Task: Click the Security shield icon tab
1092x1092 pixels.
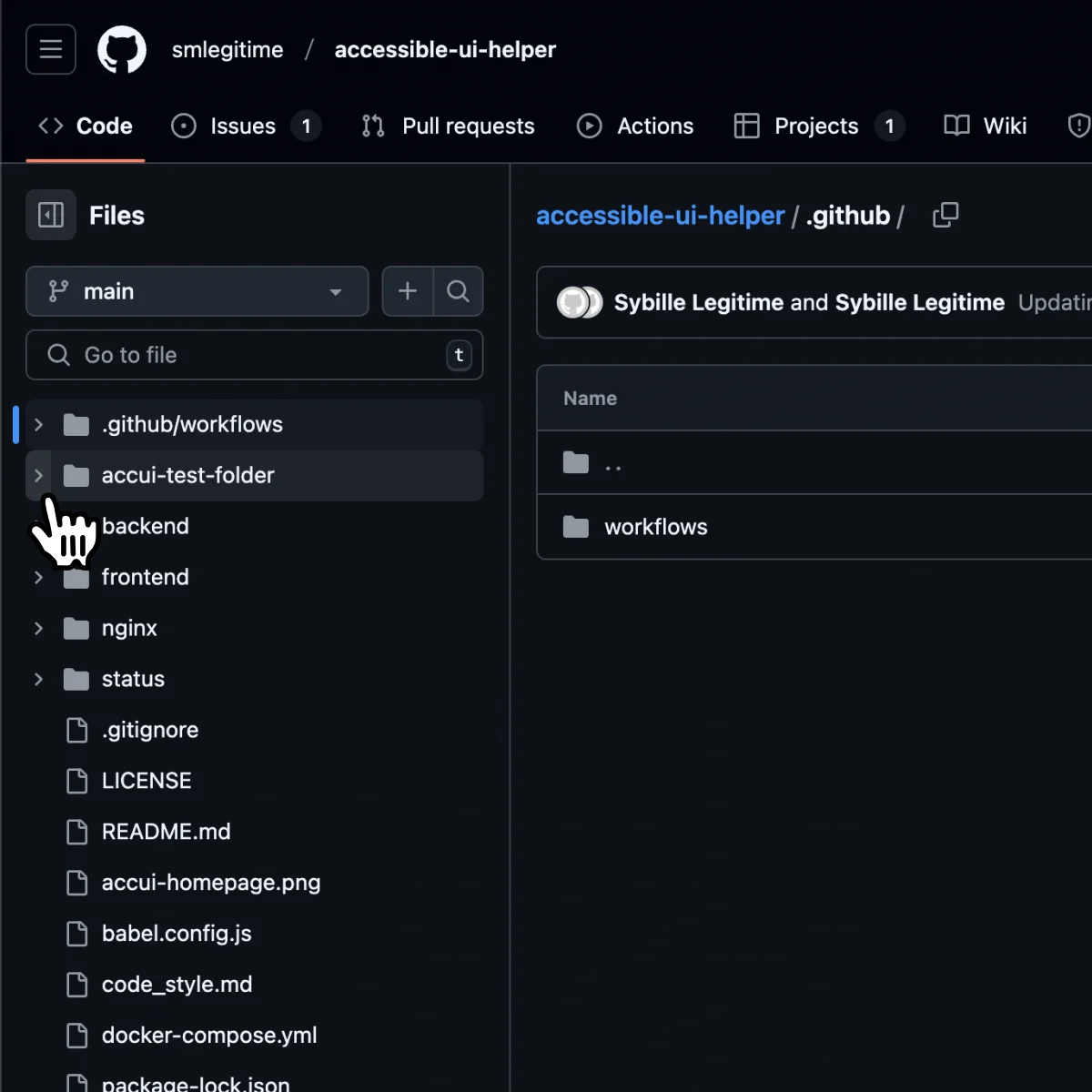Action: coord(1078,126)
